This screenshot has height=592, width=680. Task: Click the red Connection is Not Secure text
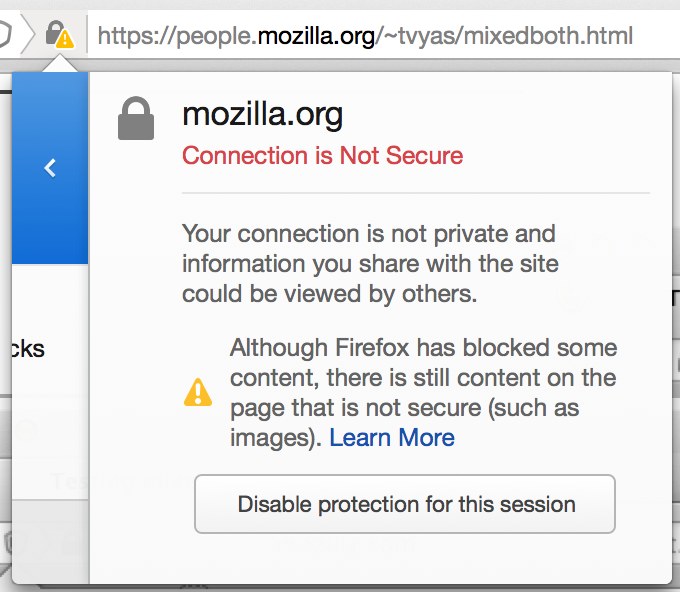click(322, 155)
